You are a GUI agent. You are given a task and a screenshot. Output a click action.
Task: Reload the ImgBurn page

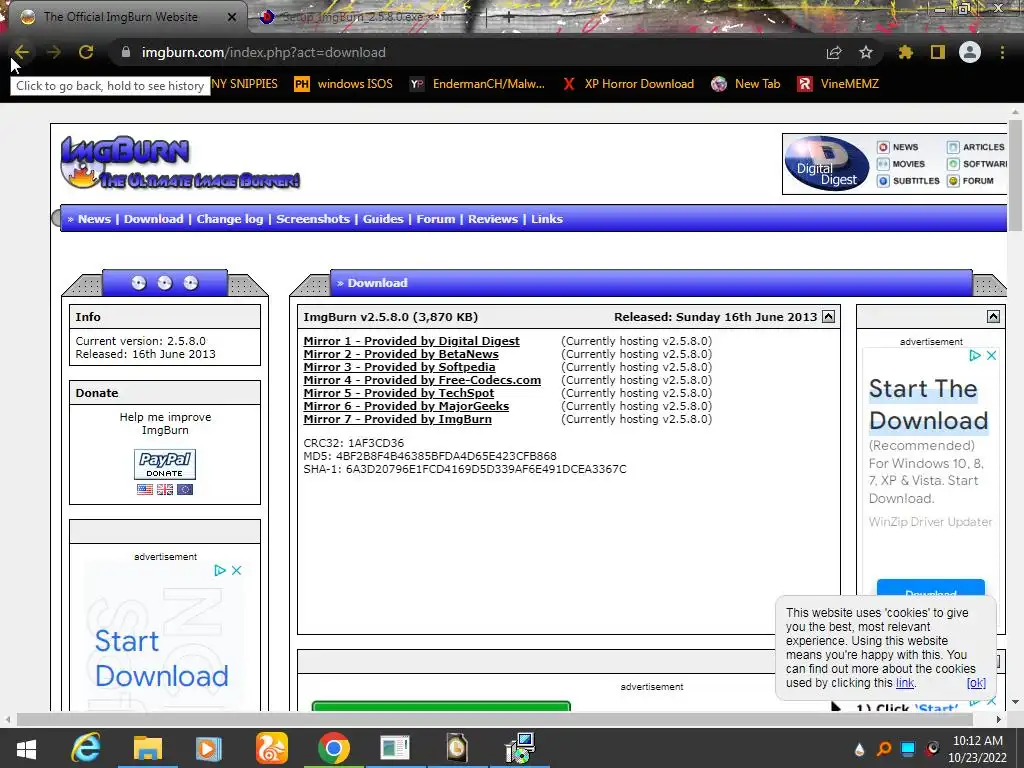point(86,52)
